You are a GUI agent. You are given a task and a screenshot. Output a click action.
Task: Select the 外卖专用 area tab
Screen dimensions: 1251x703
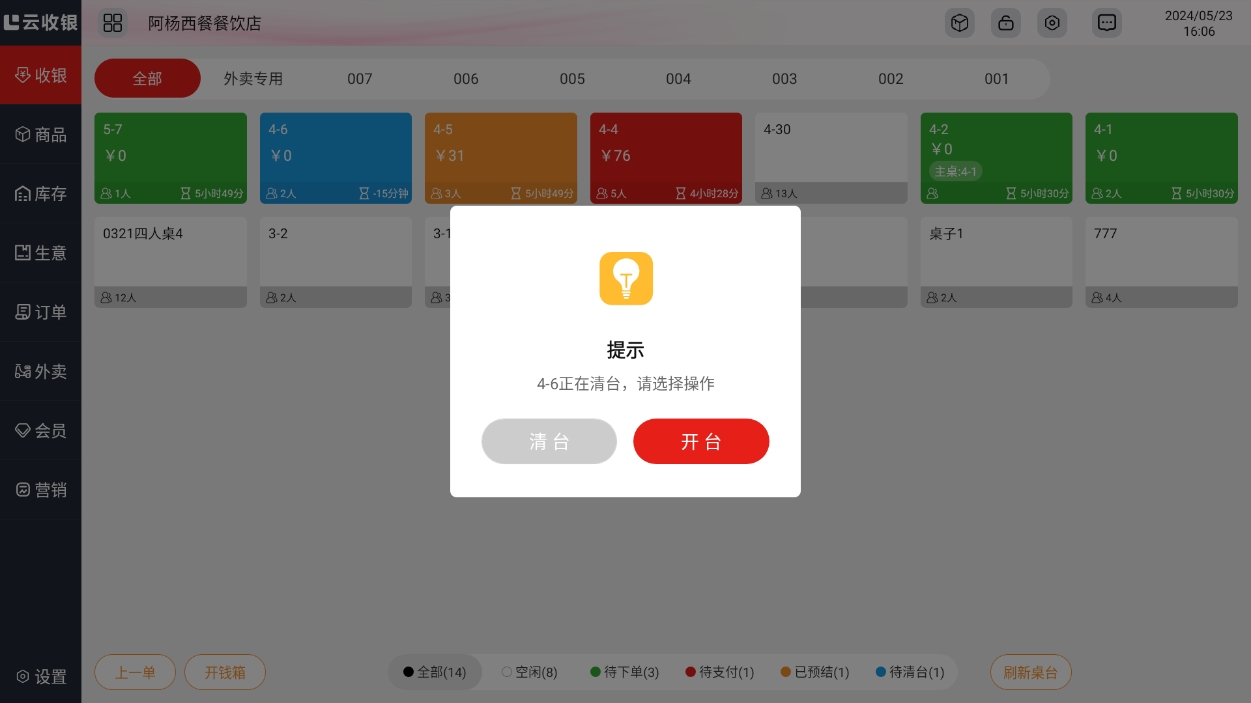[253, 79]
